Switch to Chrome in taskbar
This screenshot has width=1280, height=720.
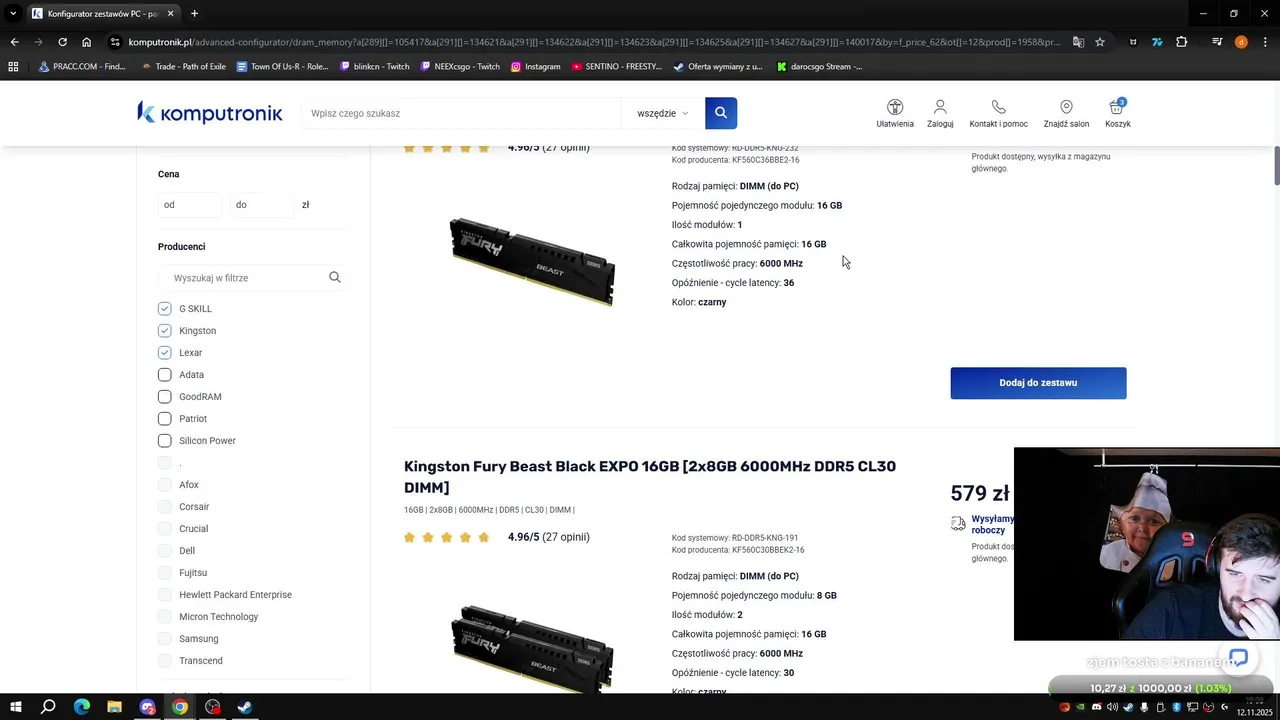180,707
